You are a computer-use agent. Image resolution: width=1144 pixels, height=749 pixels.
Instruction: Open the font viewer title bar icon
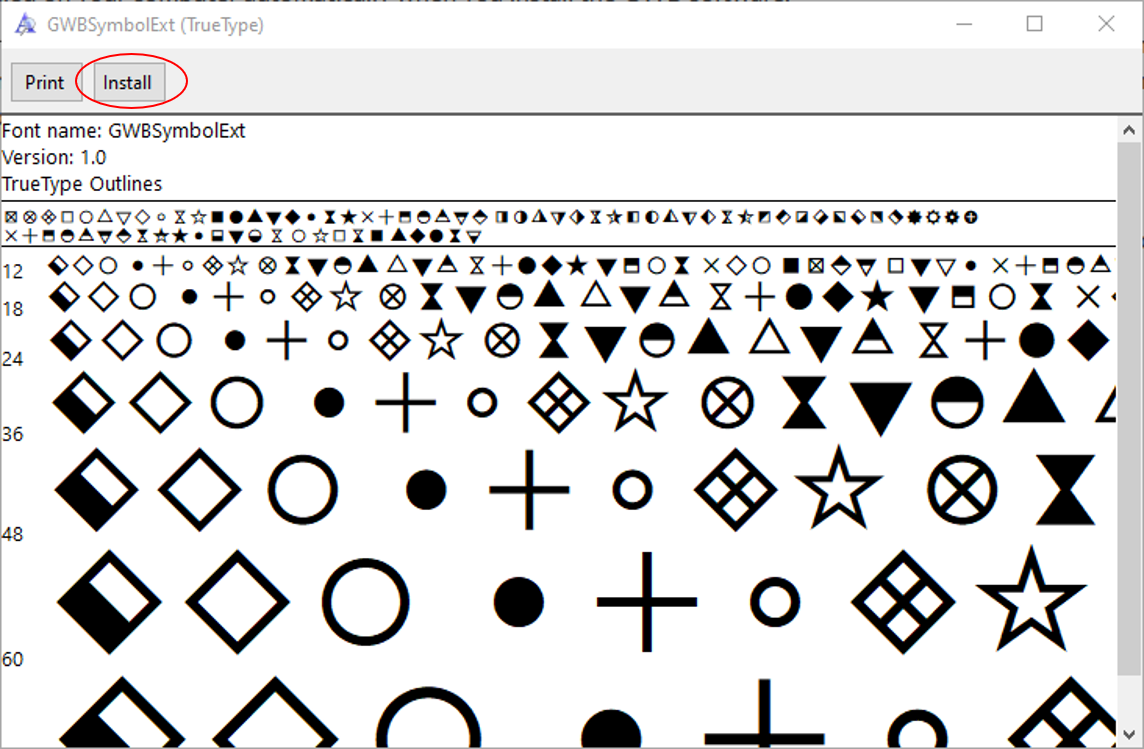[x=26, y=26]
